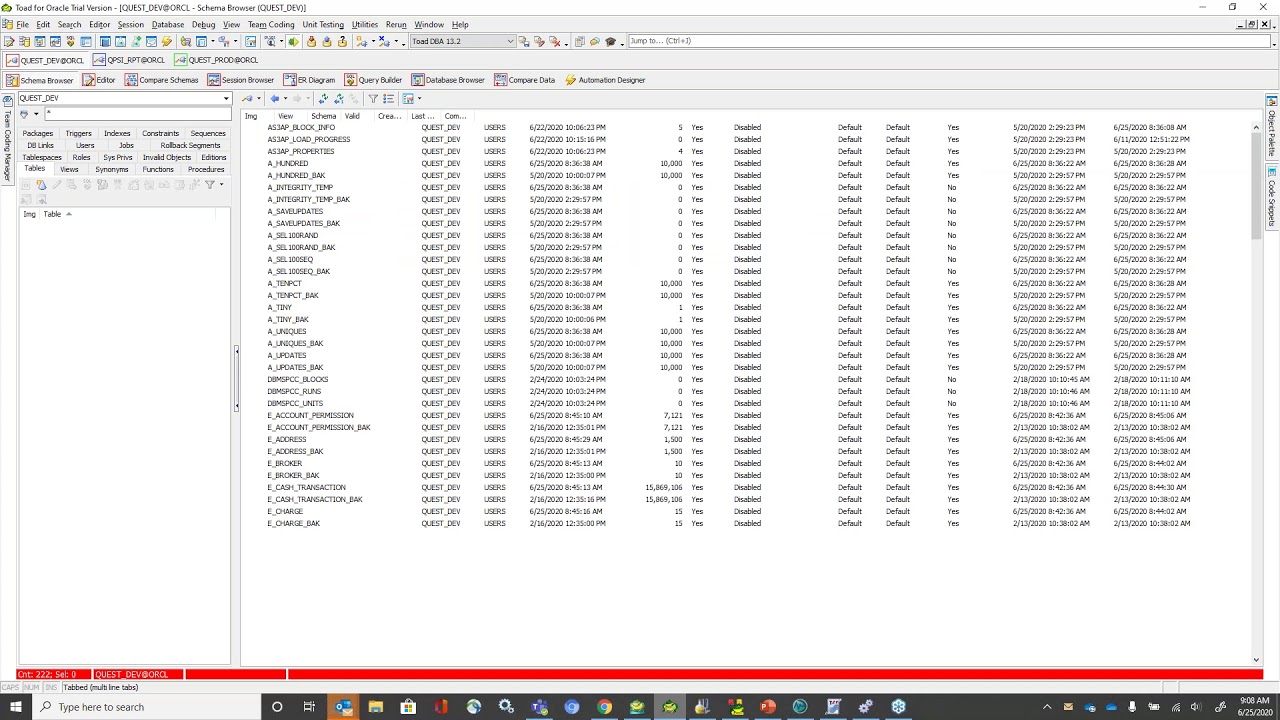This screenshot has height=720, width=1280.
Task: Launch Compare Schemas
Action: point(162,80)
